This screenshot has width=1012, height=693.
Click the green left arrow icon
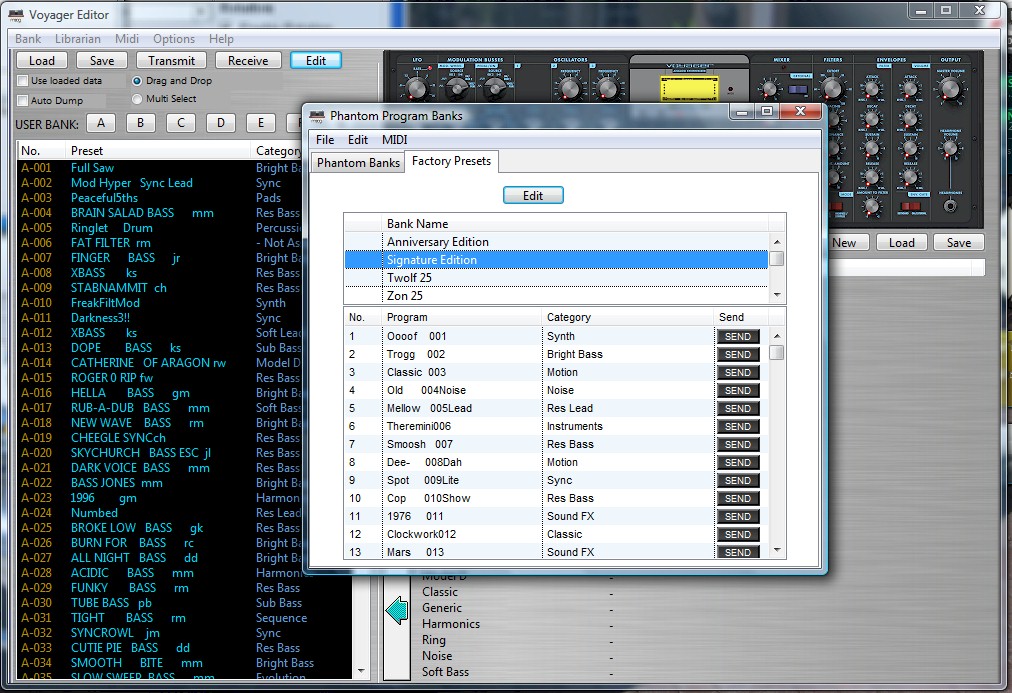click(x=397, y=610)
